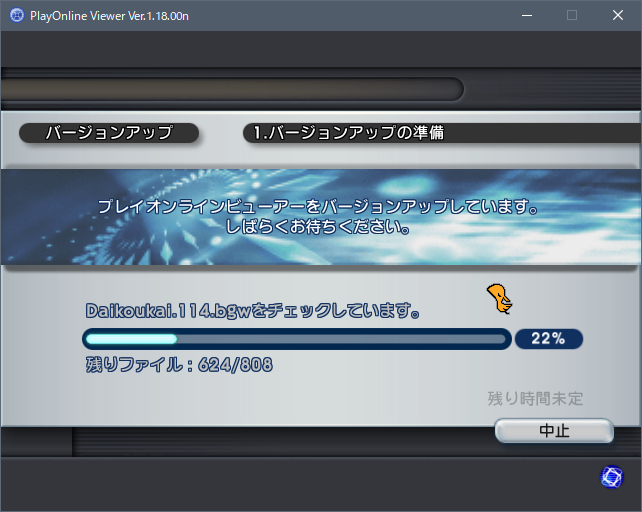Minimize the PlayOnline Viewer window
This screenshot has height=512, width=642.
point(527,16)
